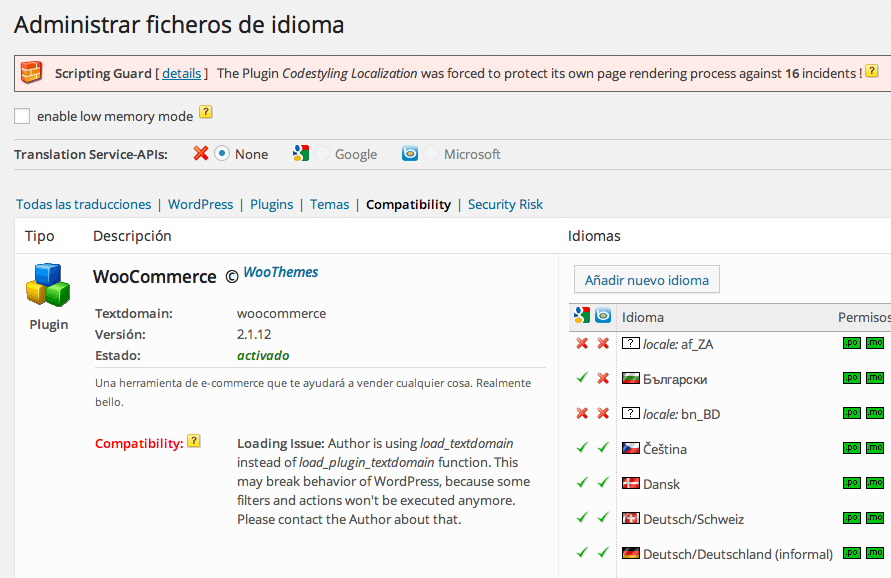
Task: Click Microsoft translator logo beside Microsoft option
Action: coord(410,153)
